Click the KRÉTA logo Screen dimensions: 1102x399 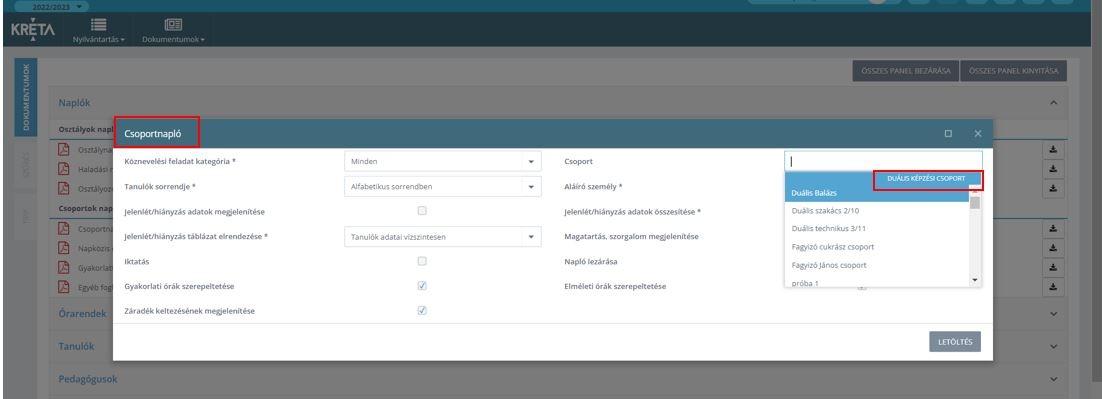coord(32,30)
